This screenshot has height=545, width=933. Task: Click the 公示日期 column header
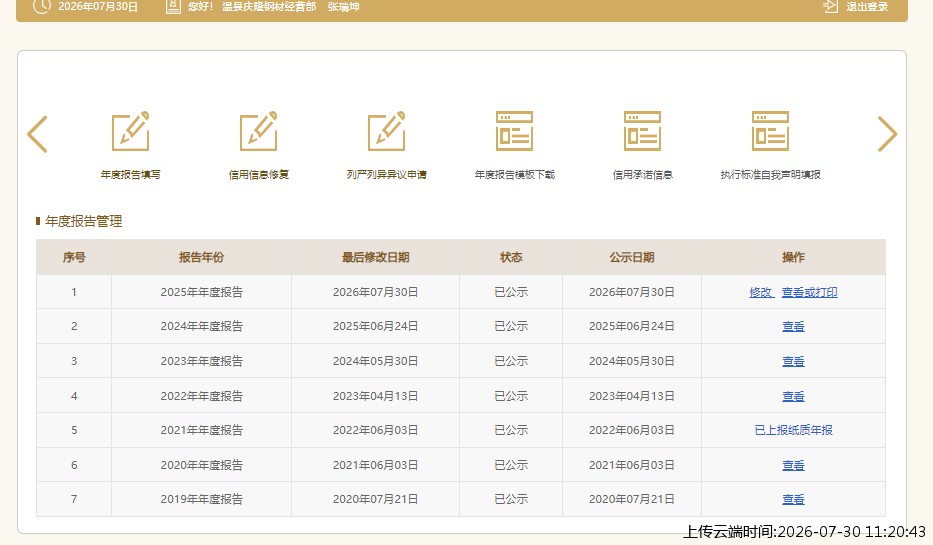pos(632,257)
